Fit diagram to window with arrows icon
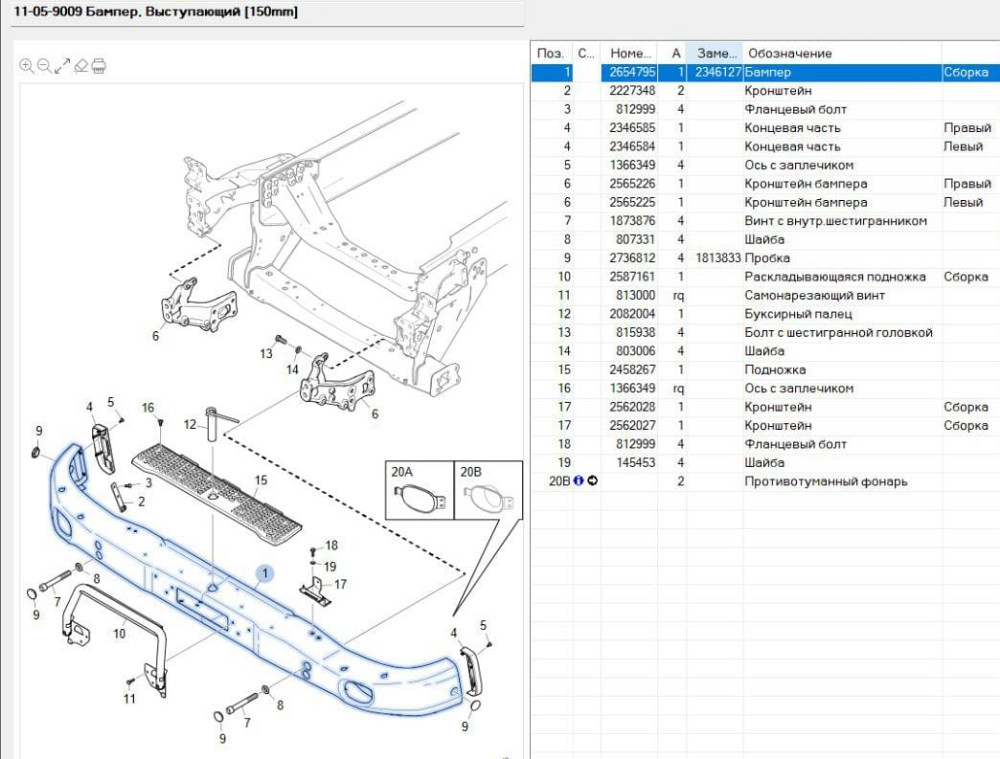Image resolution: width=1000 pixels, height=759 pixels. tap(62, 66)
